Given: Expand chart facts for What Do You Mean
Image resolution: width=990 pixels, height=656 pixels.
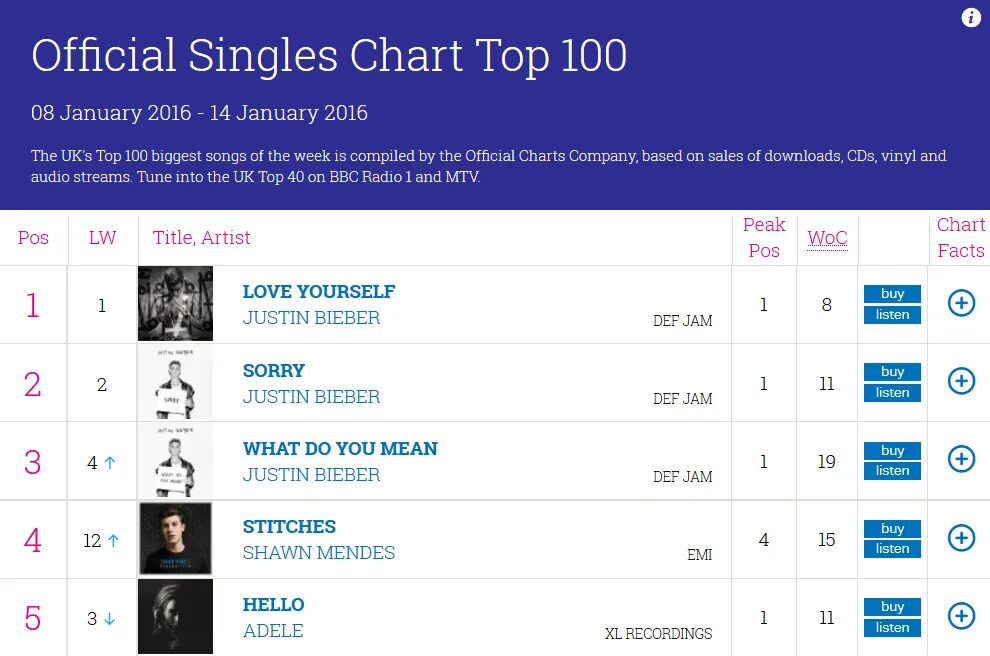Looking at the screenshot, I should (x=961, y=459).
